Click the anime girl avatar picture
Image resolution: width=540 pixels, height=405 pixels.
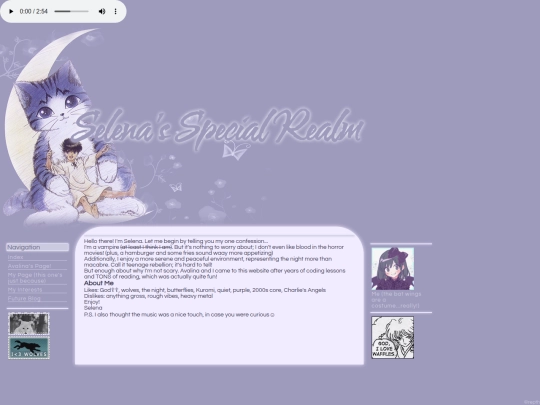pyautogui.click(x=393, y=269)
